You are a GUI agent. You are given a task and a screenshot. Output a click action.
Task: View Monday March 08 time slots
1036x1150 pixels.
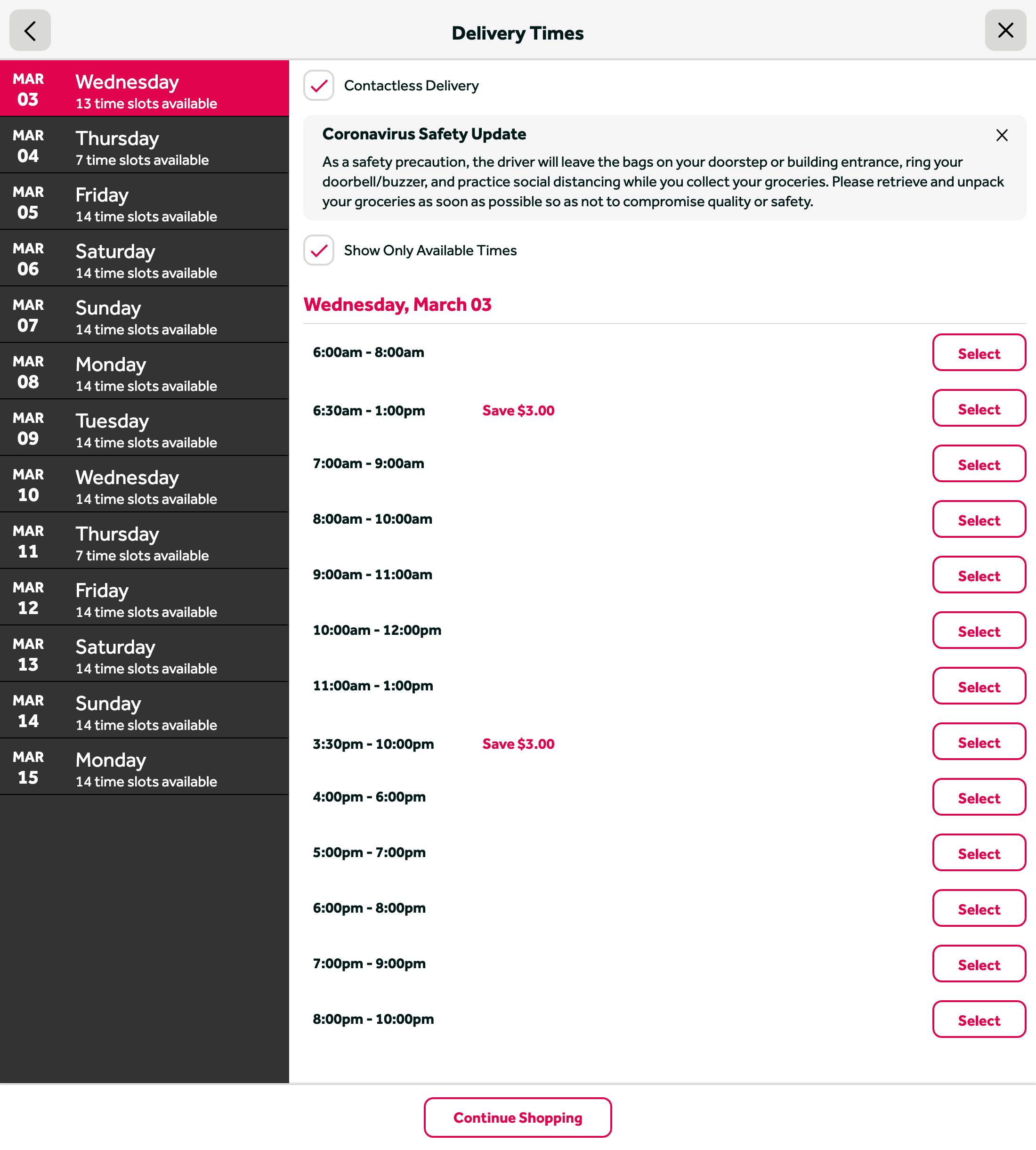point(145,371)
